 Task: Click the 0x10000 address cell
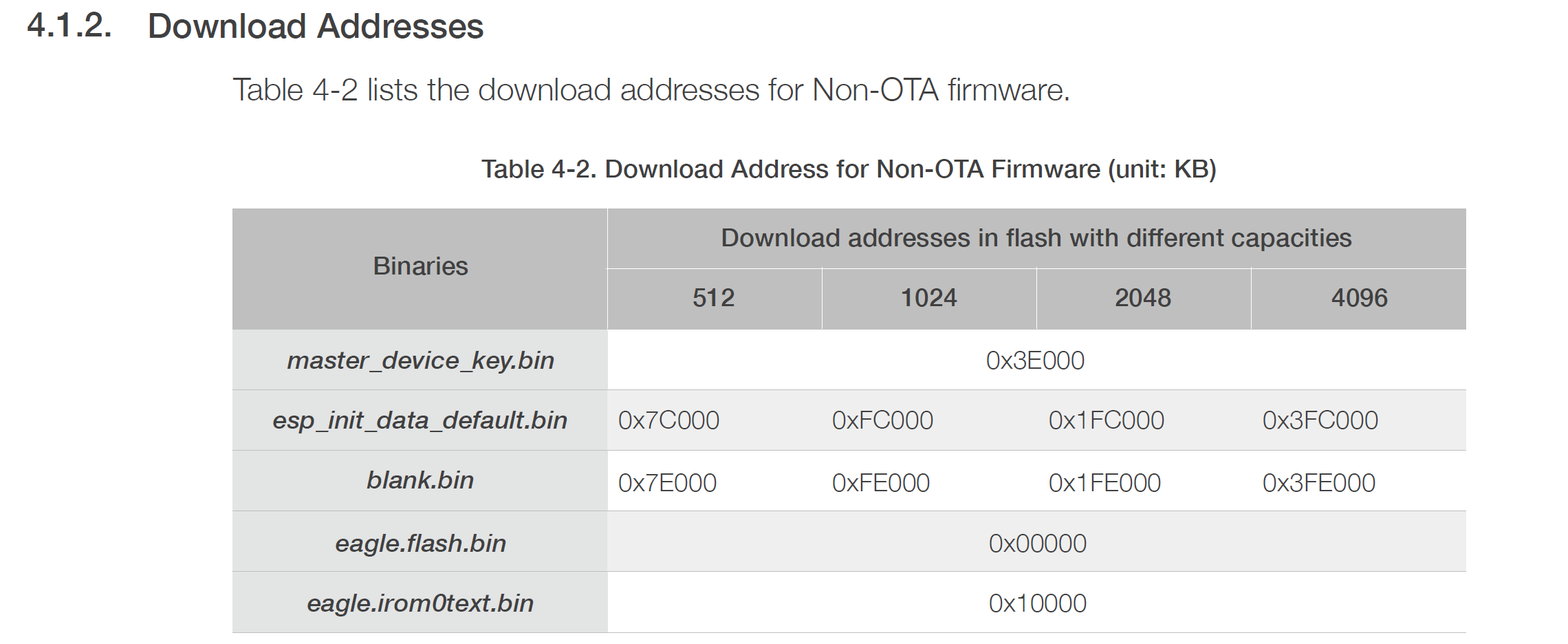[x=1037, y=603]
